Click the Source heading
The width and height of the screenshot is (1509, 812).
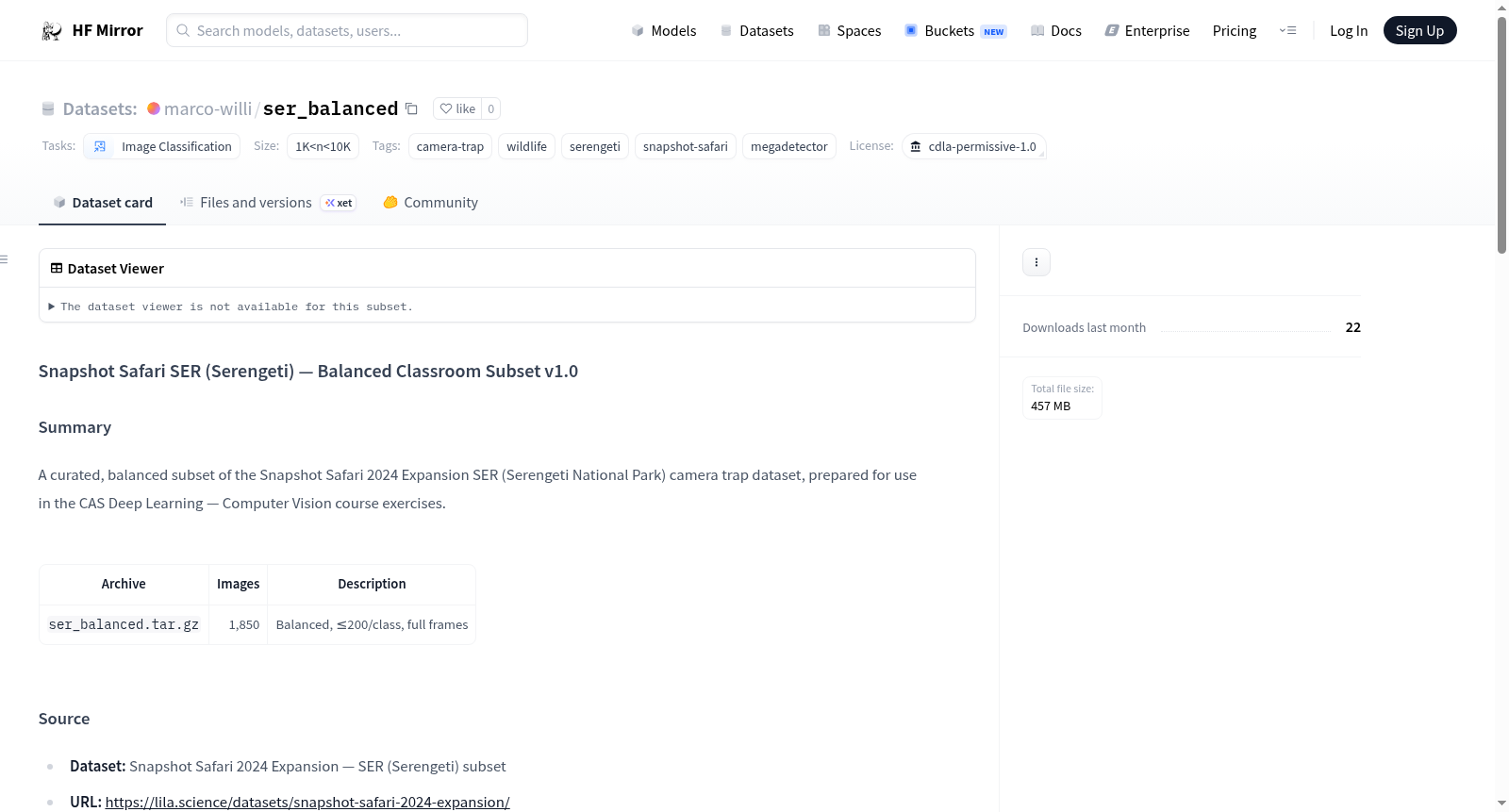(x=64, y=719)
